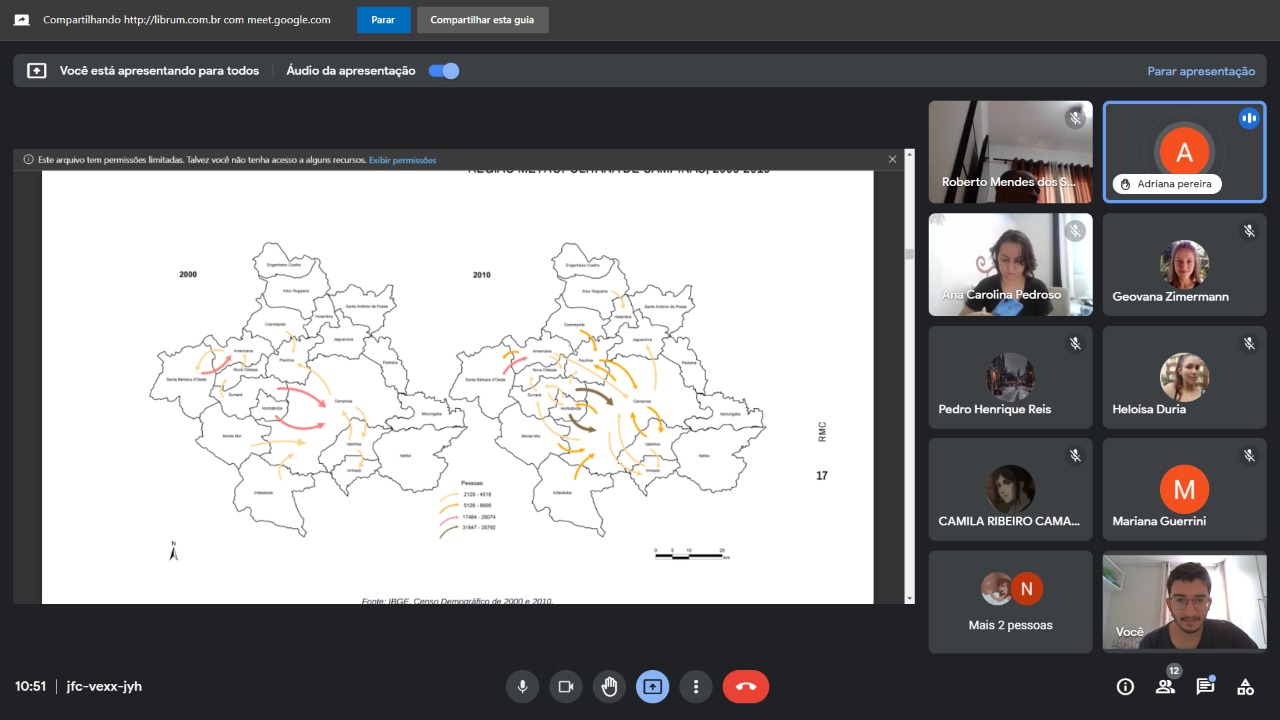Click 'Parar apresentação' link
The height and width of the screenshot is (720, 1280).
point(1201,71)
